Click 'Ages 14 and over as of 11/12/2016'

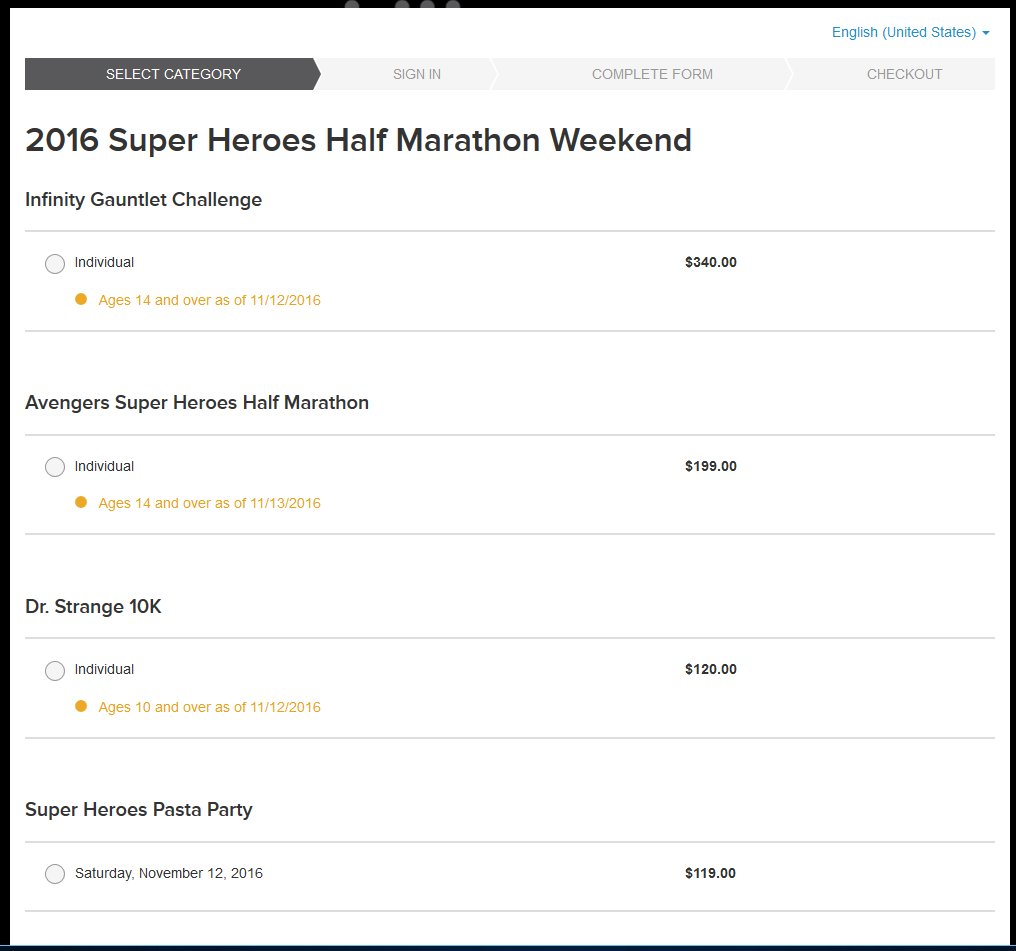pyautogui.click(x=209, y=300)
